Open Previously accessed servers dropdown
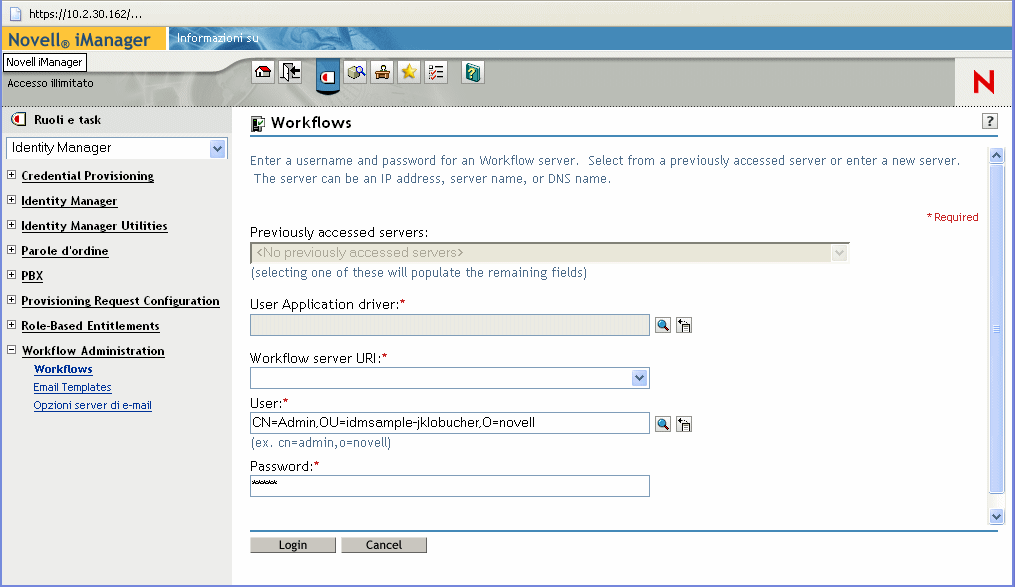 point(840,252)
